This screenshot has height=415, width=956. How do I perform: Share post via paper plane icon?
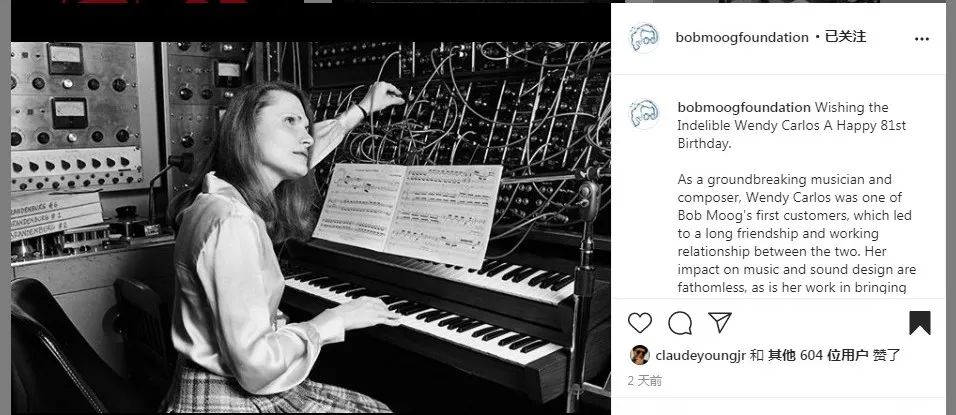(719, 322)
